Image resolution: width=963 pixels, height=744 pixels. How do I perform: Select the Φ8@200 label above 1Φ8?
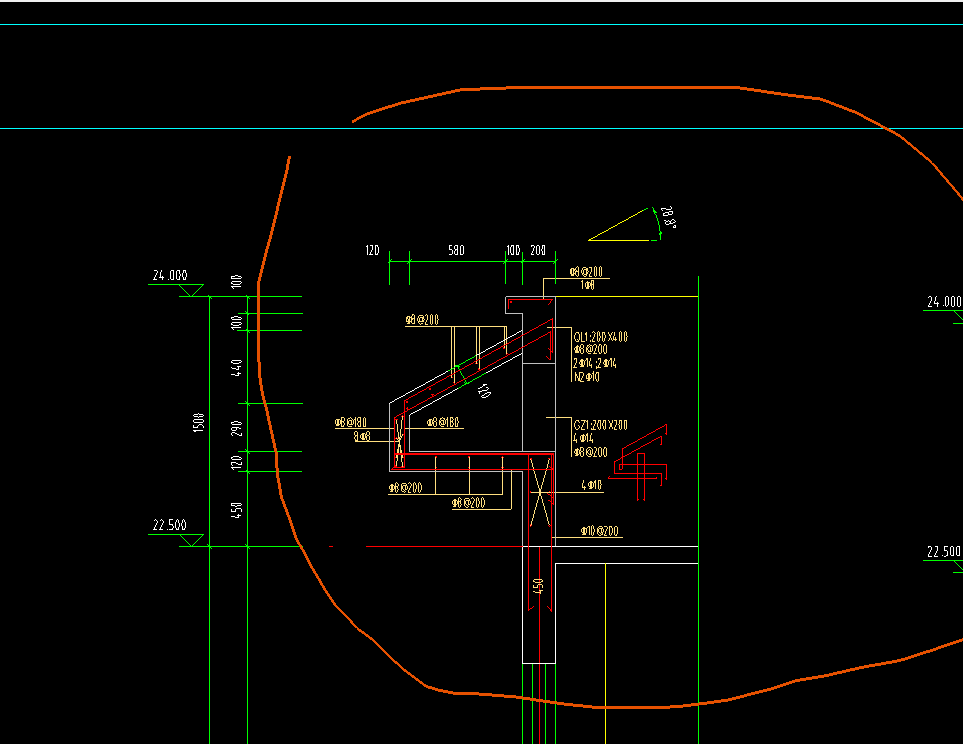click(586, 272)
